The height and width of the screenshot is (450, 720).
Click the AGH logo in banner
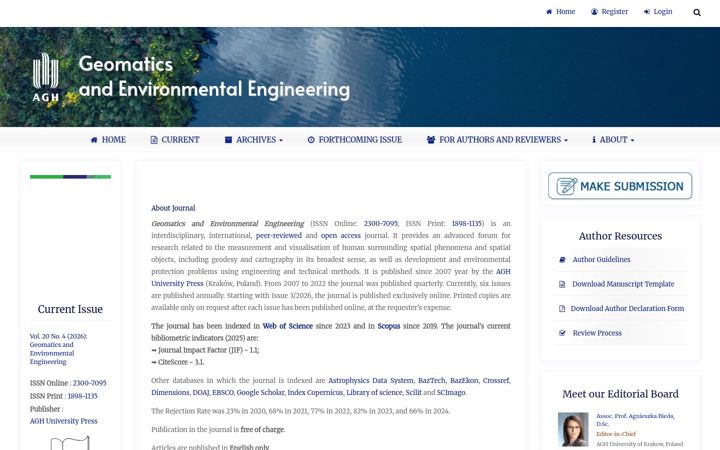(45, 77)
